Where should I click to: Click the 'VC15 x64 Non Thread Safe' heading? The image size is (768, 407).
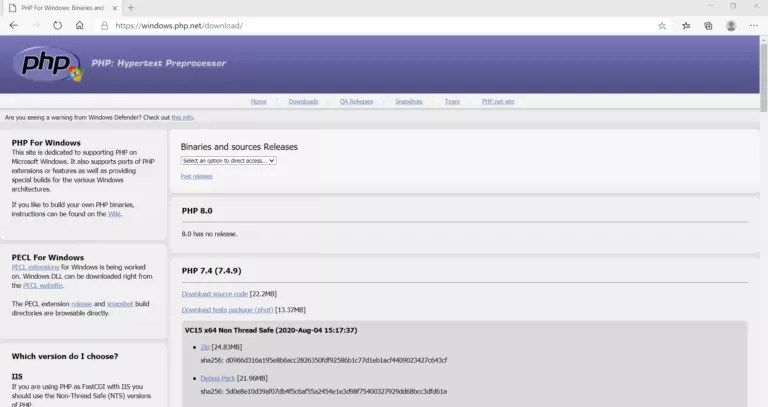(271, 331)
